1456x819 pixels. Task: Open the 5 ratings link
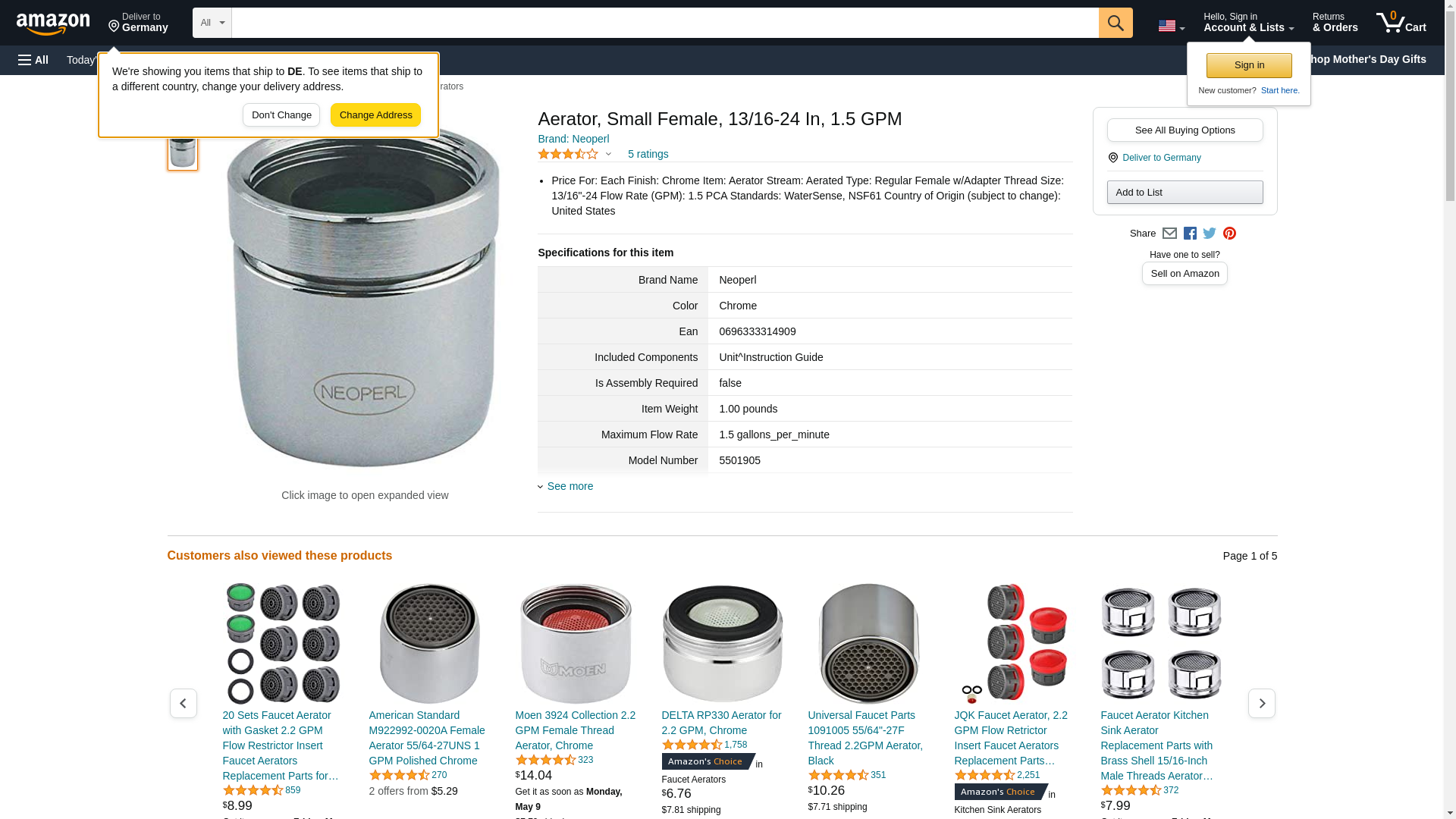(x=648, y=154)
